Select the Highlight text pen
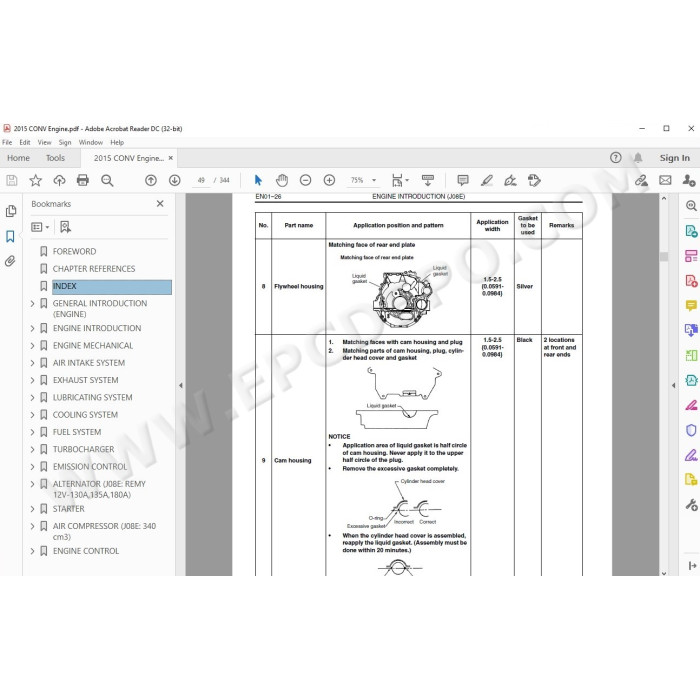 coord(487,180)
